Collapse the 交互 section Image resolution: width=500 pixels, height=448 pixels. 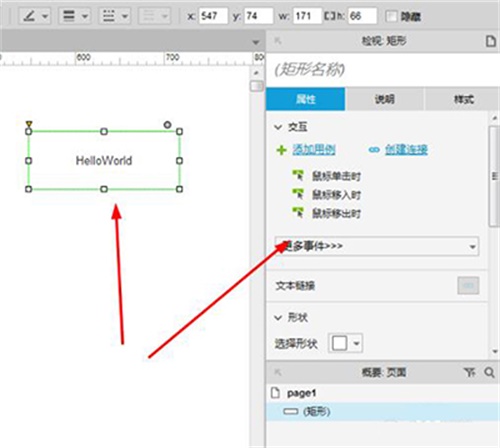click(278, 127)
